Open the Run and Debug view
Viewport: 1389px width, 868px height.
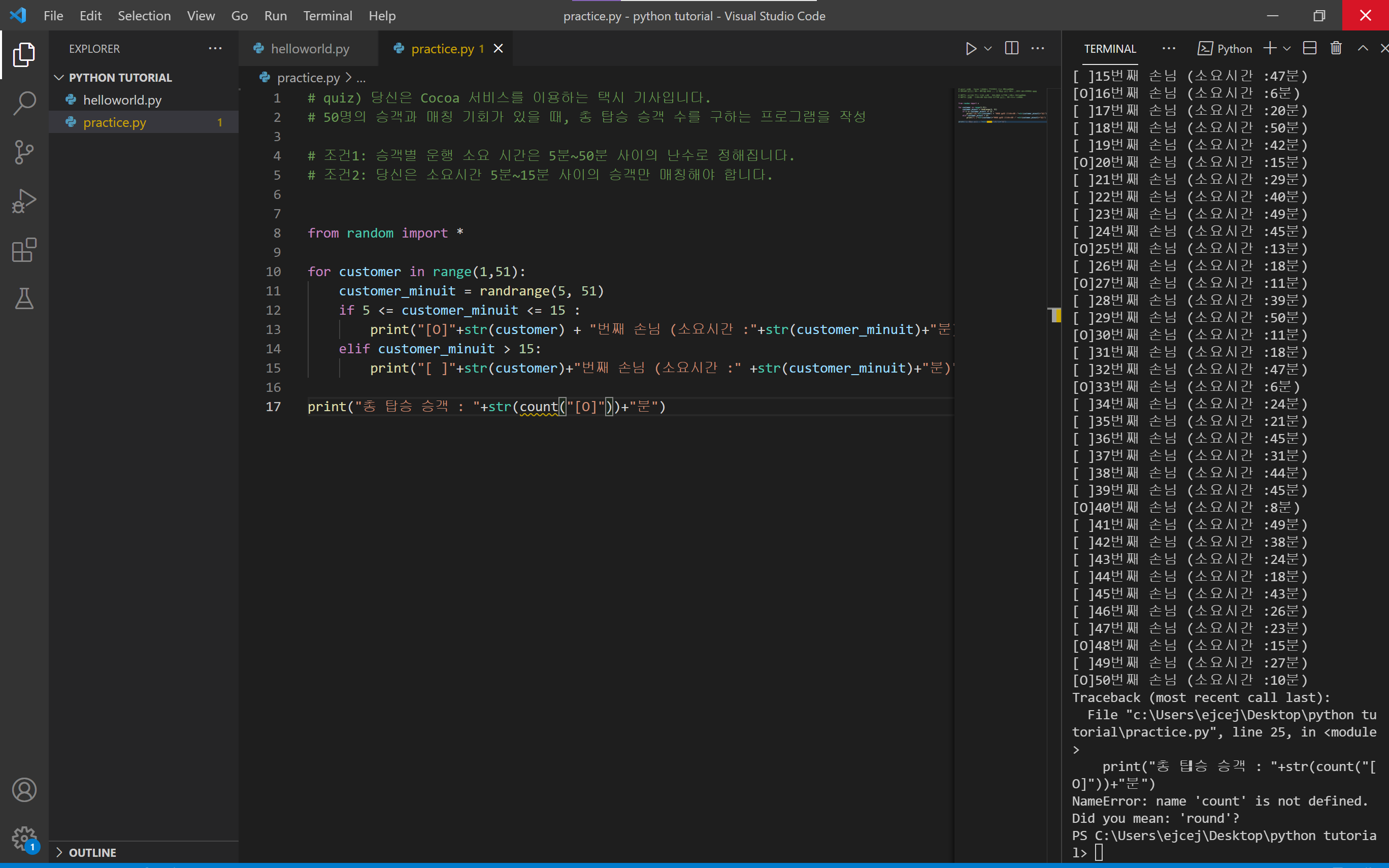pyautogui.click(x=24, y=201)
